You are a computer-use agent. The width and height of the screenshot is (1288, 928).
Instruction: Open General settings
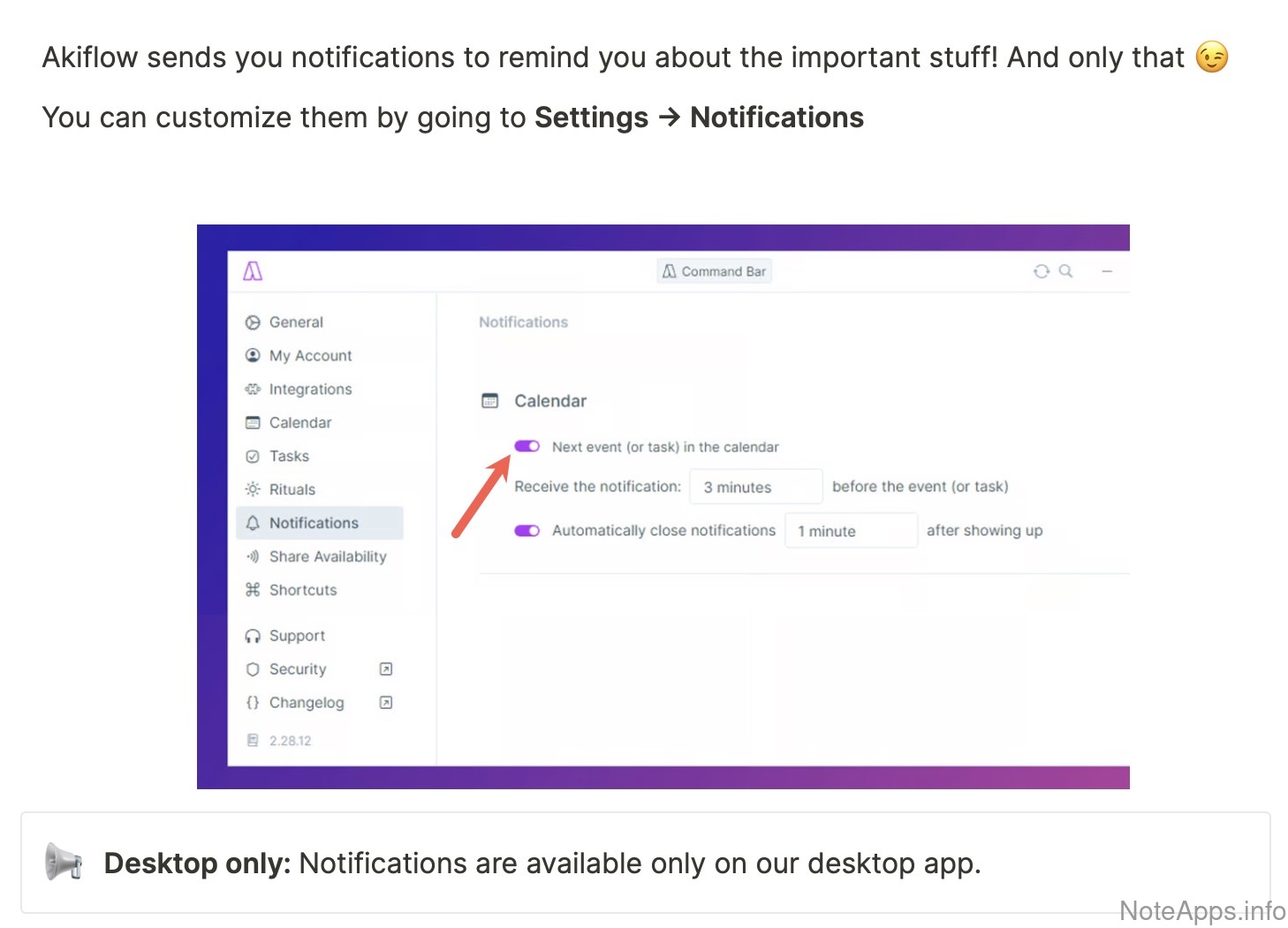tap(296, 323)
